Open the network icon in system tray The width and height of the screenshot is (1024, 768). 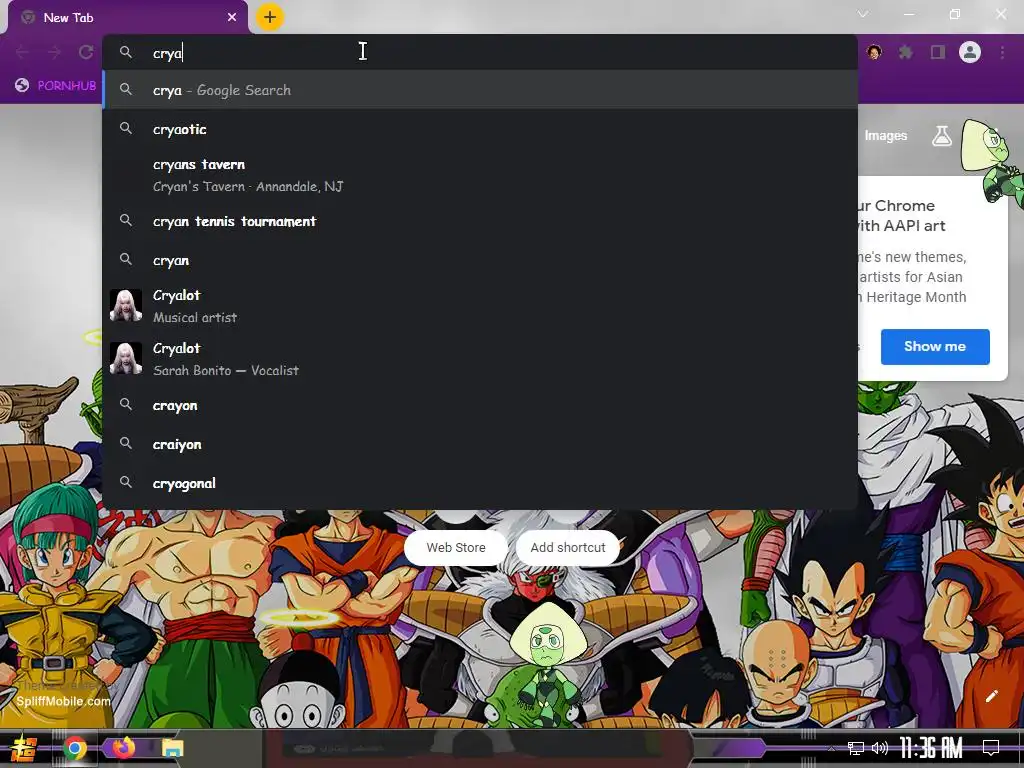(x=856, y=748)
